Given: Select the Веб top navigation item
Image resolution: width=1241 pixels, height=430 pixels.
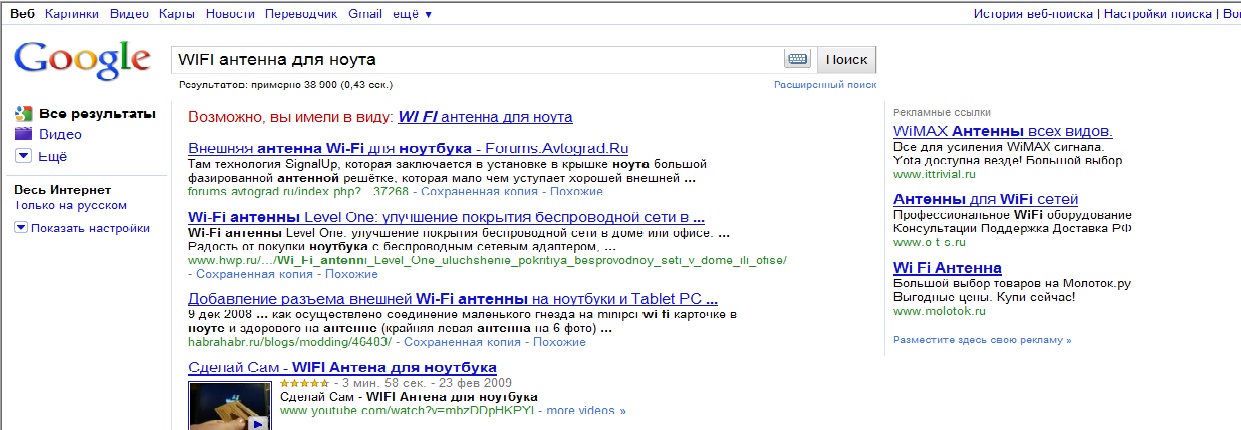Looking at the screenshot, I should click(21, 14).
